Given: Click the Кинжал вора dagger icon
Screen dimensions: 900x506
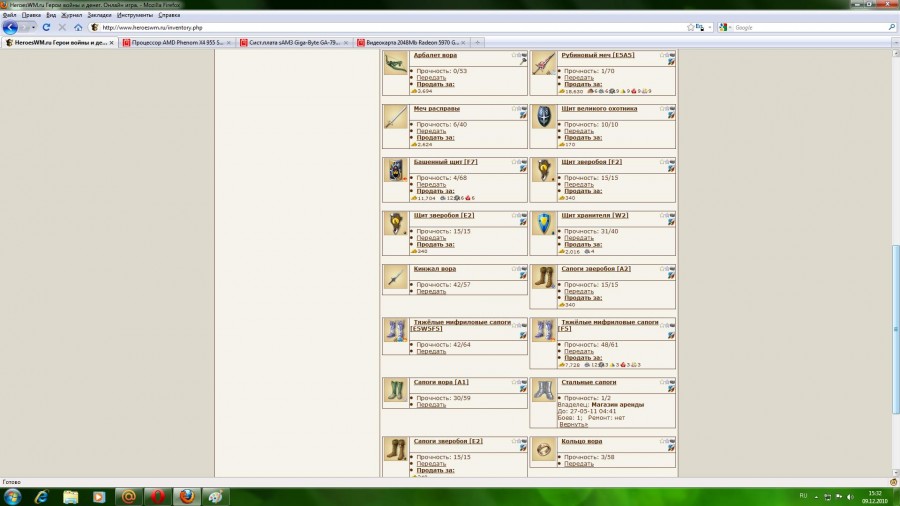Looking at the screenshot, I should (395, 277).
